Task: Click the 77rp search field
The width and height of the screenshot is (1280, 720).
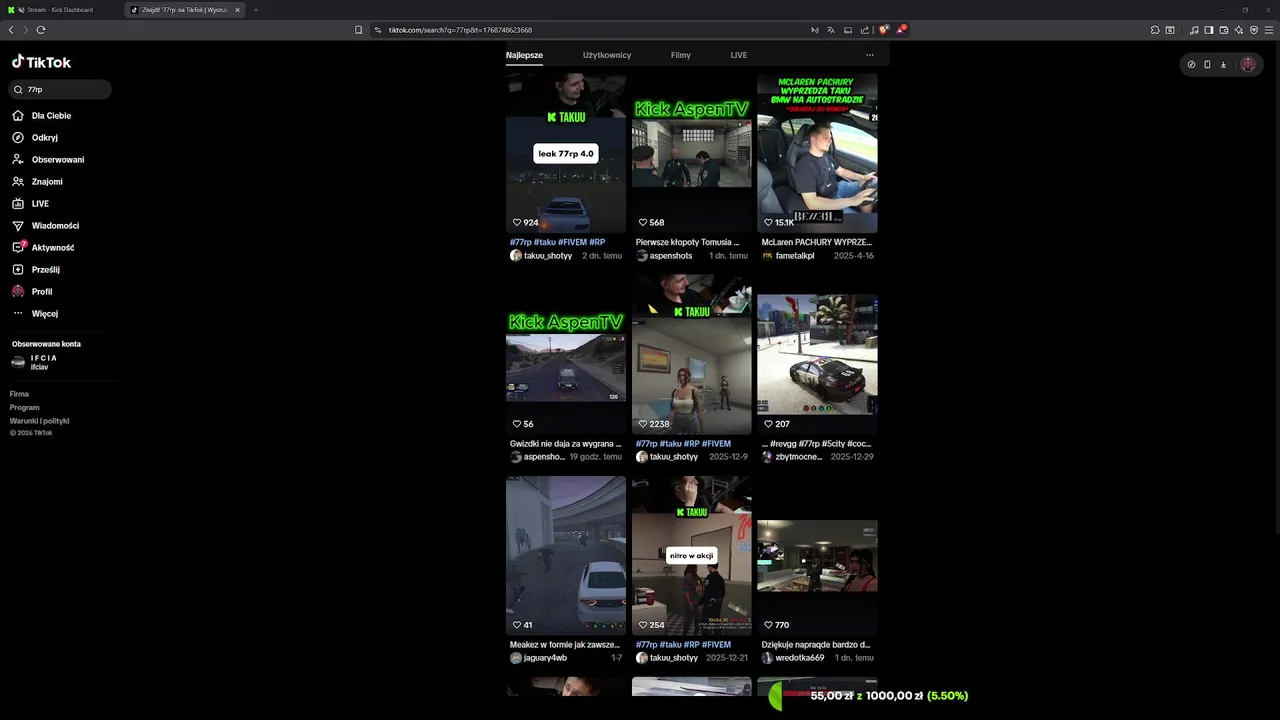Action: [60, 90]
